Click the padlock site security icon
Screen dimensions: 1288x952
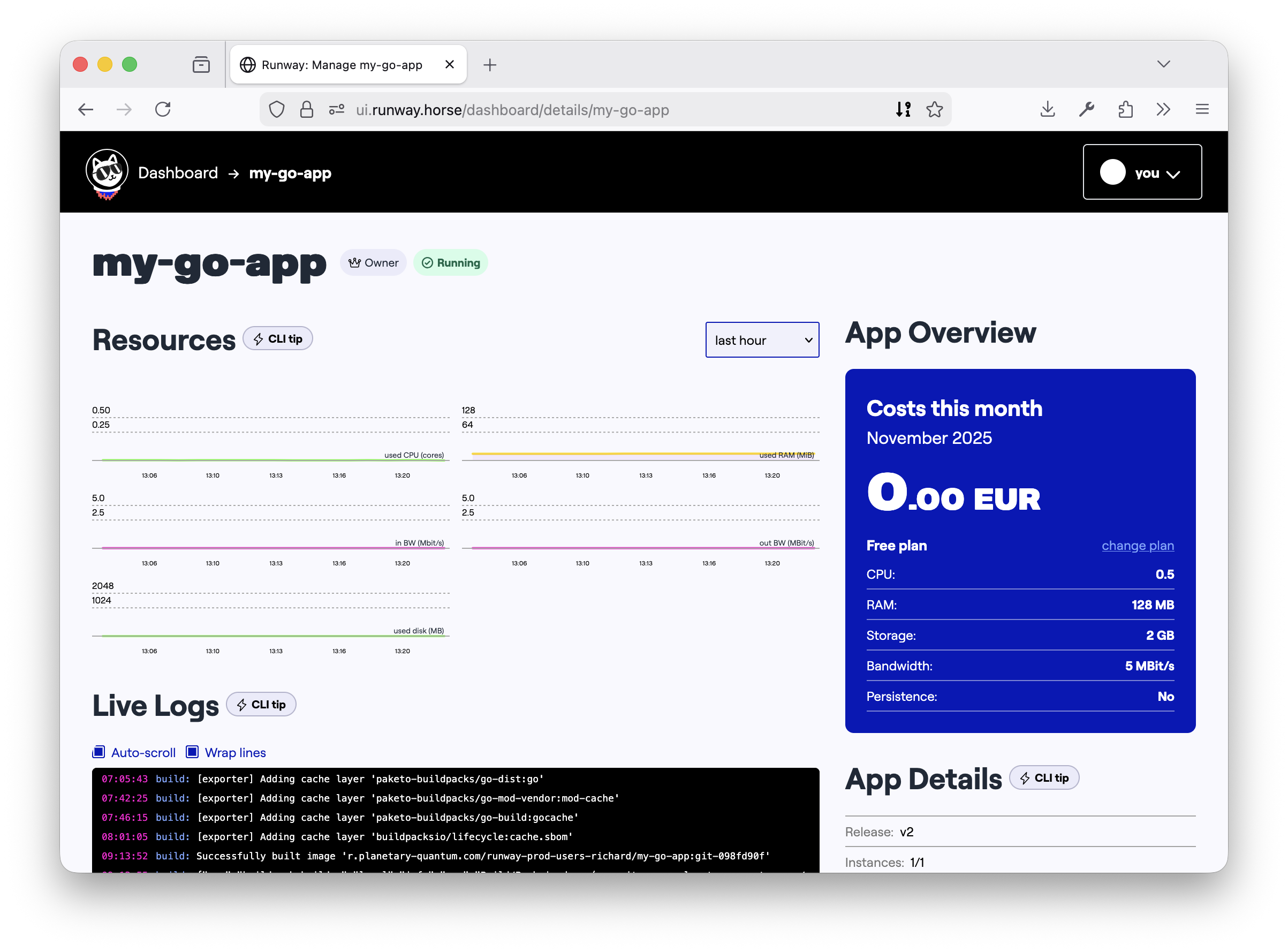coord(306,109)
